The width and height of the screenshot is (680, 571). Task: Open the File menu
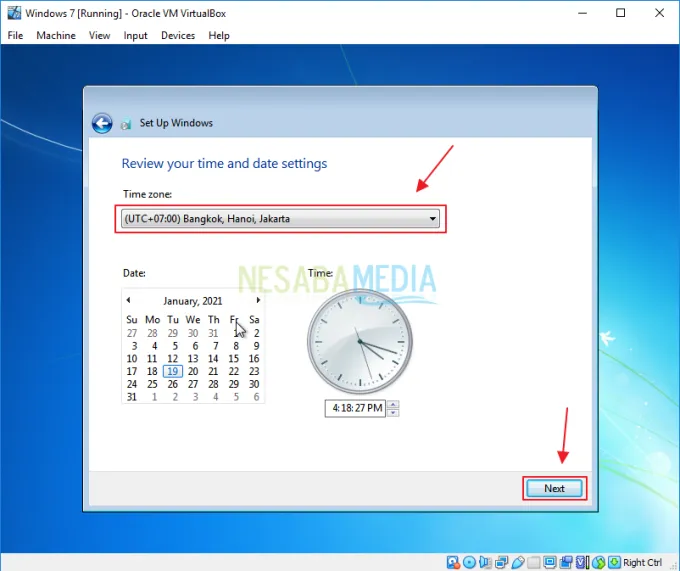pos(15,36)
